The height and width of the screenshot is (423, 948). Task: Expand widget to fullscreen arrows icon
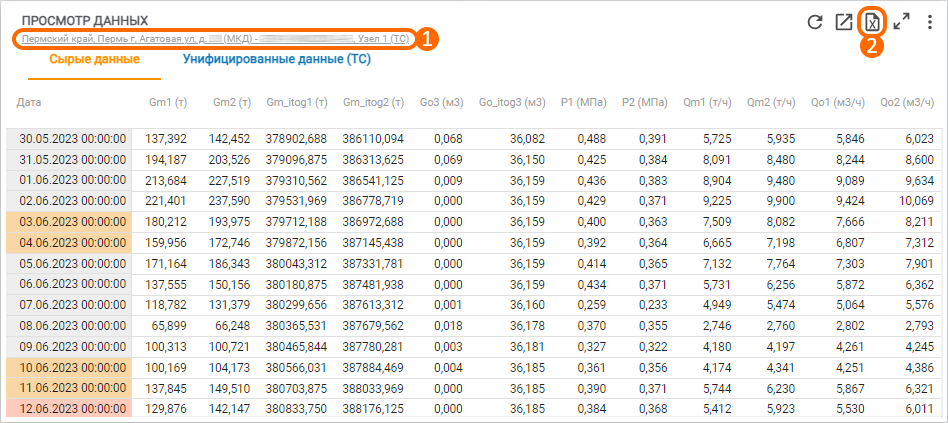pyautogui.click(x=901, y=22)
